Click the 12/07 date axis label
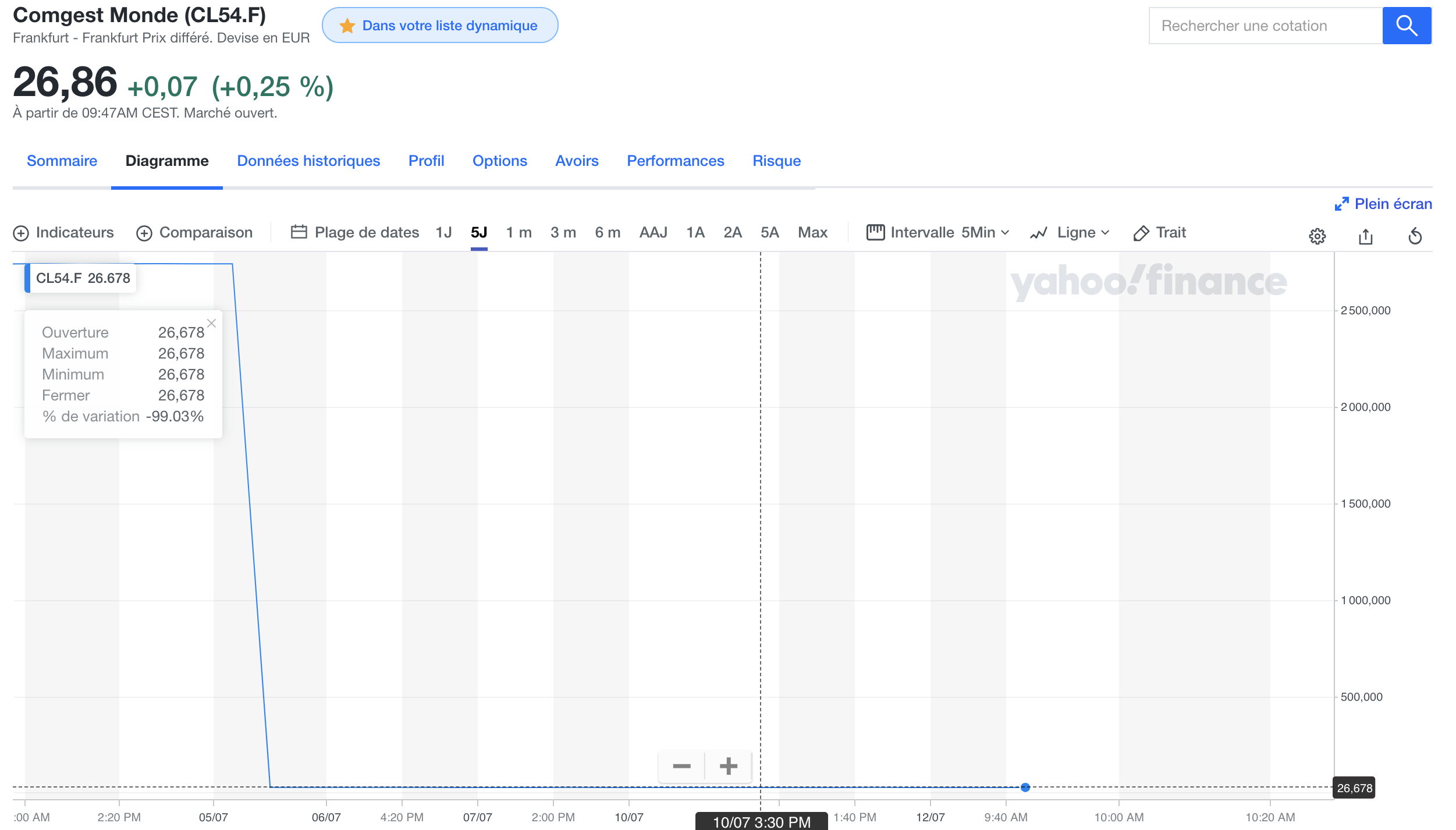 [931, 817]
